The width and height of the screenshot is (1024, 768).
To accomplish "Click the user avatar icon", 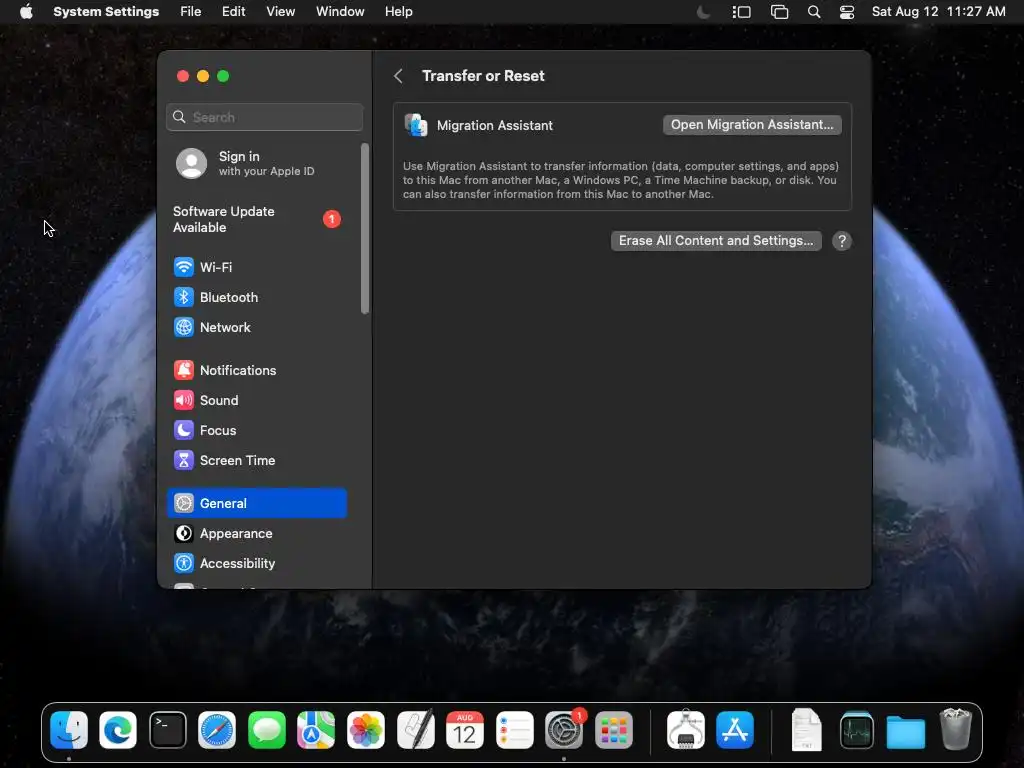I will point(191,163).
